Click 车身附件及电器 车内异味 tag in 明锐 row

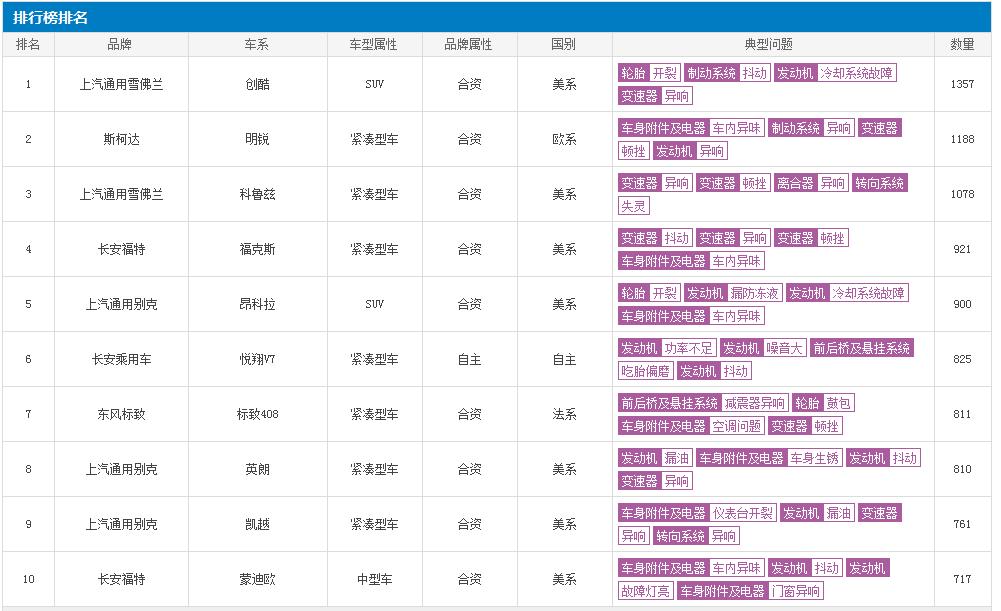tap(691, 128)
